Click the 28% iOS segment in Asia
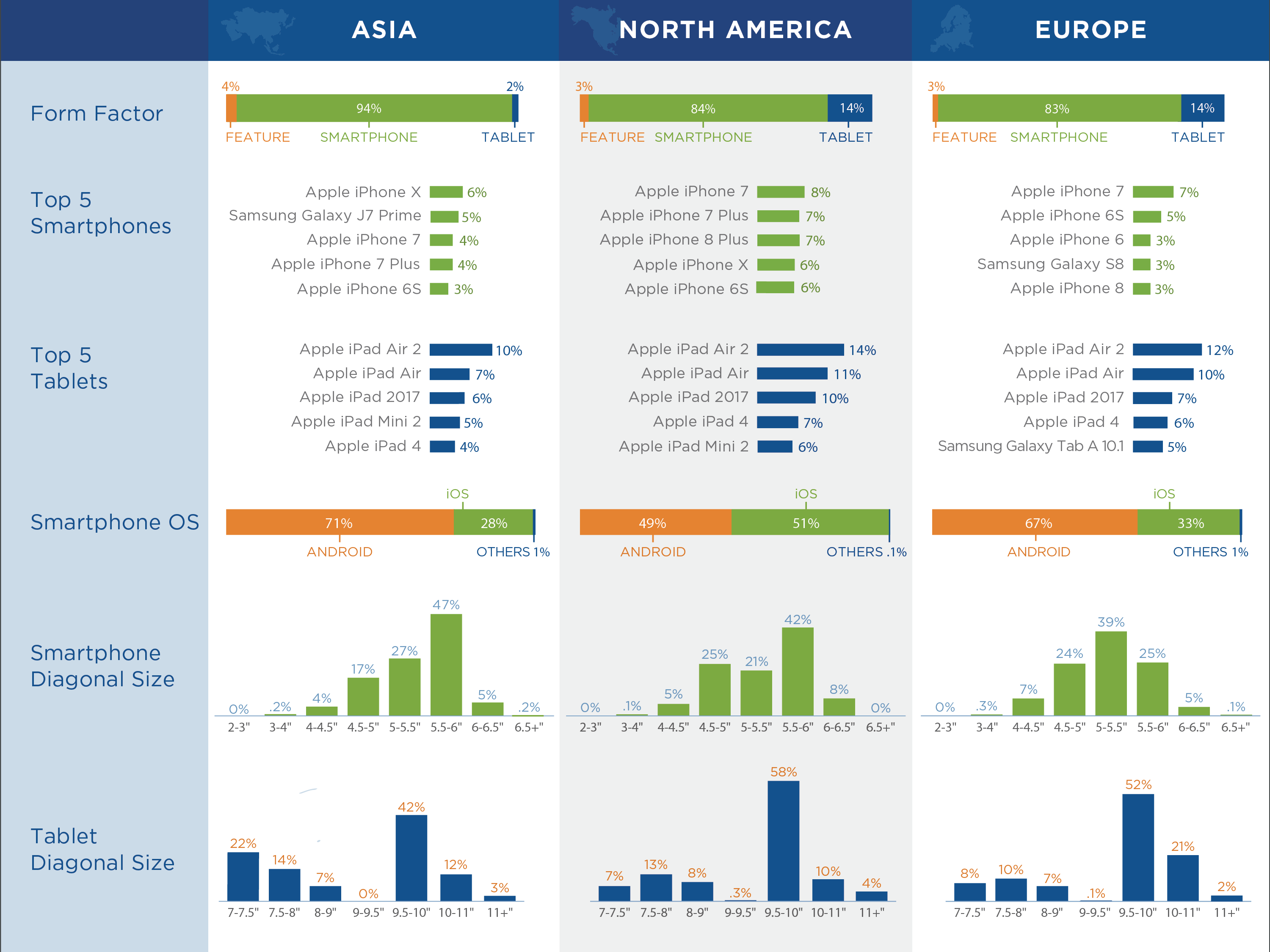This screenshot has width=1270, height=952. (493, 522)
